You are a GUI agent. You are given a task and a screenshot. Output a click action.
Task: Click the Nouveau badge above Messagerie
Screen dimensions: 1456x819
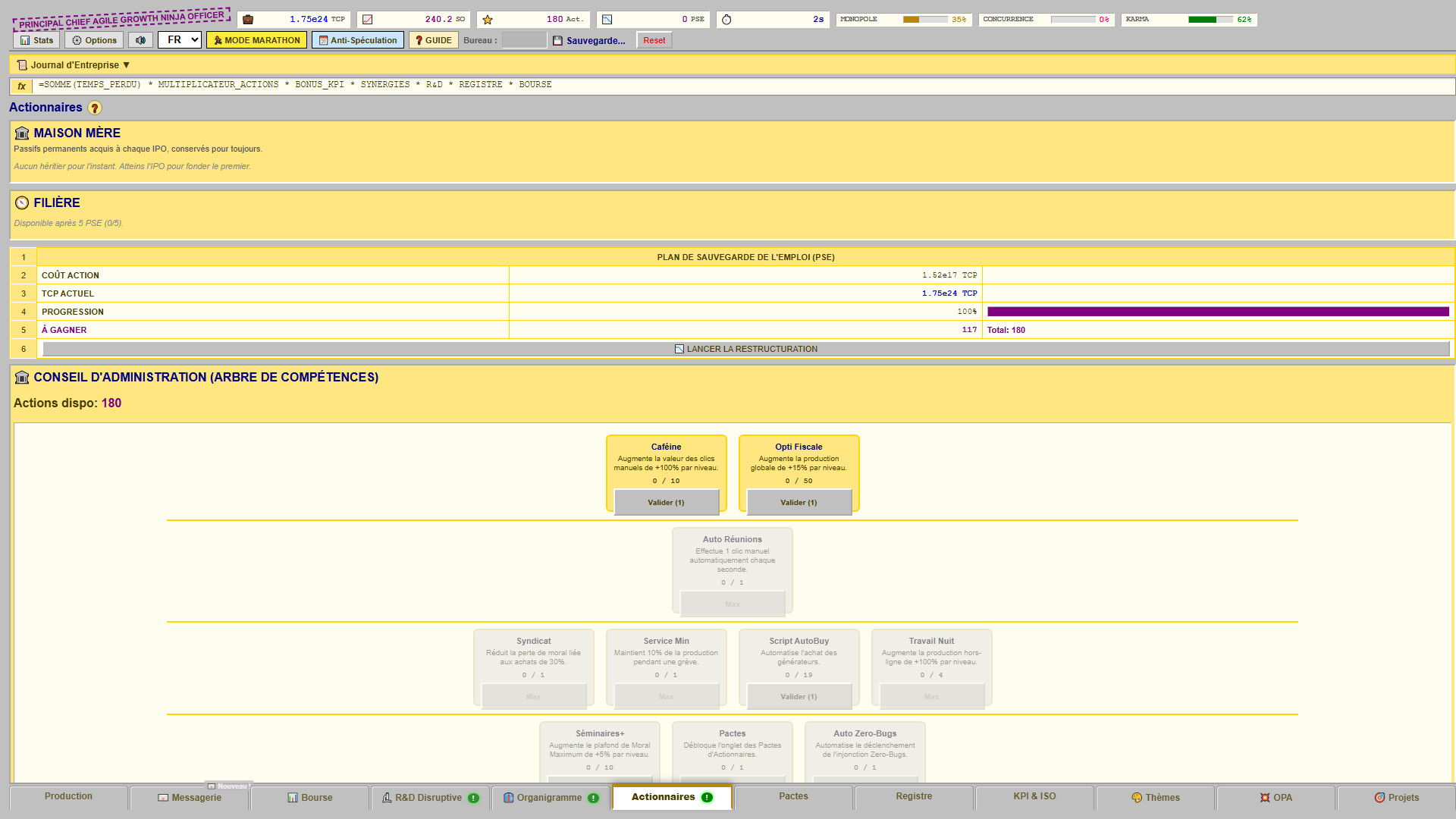227,786
